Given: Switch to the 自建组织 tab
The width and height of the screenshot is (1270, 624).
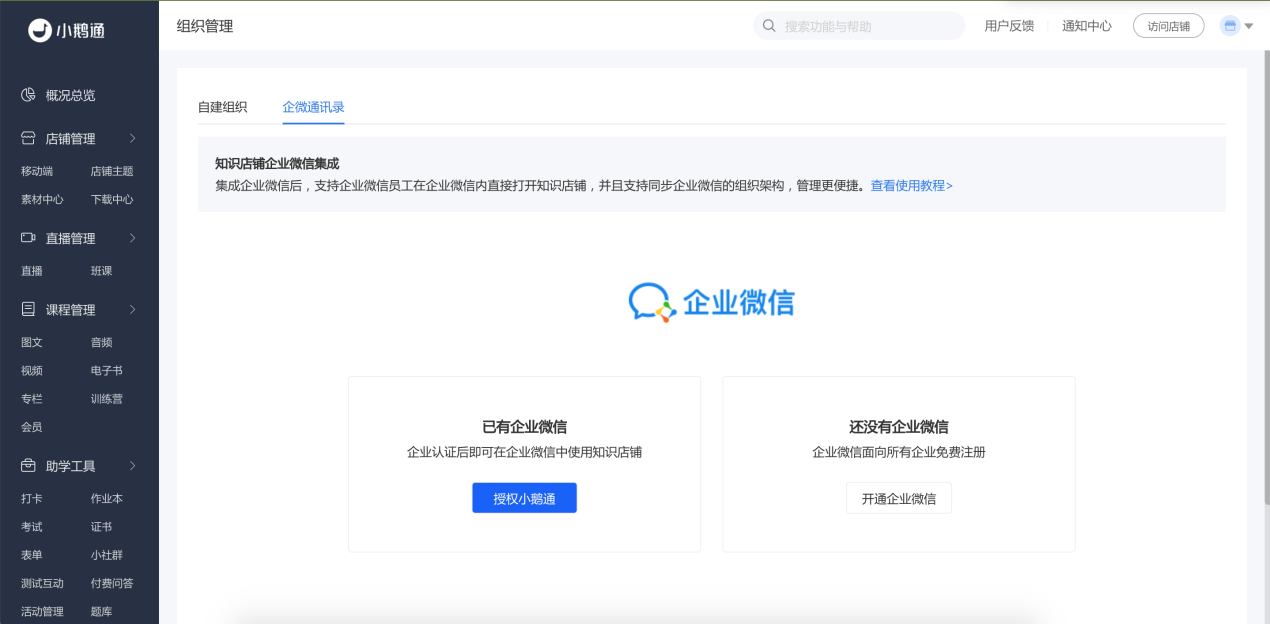Looking at the screenshot, I should [x=222, y=107].
